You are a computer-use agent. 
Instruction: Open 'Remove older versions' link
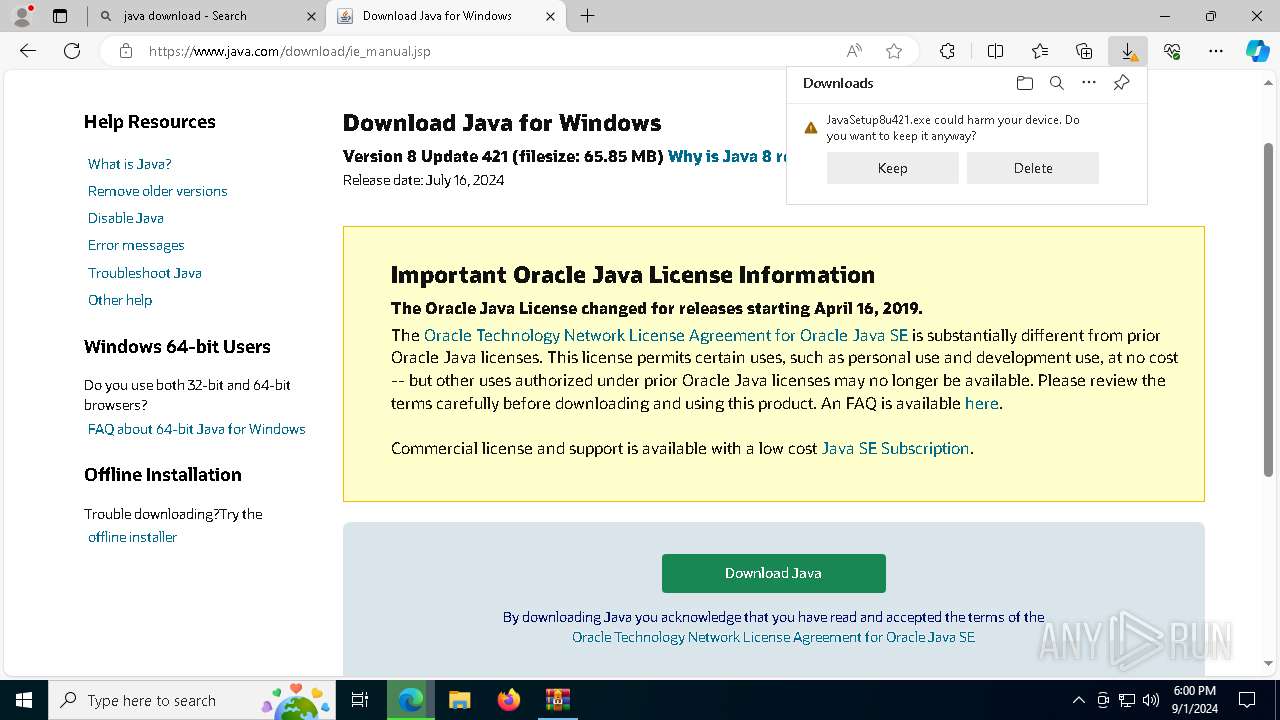[157, 191]
